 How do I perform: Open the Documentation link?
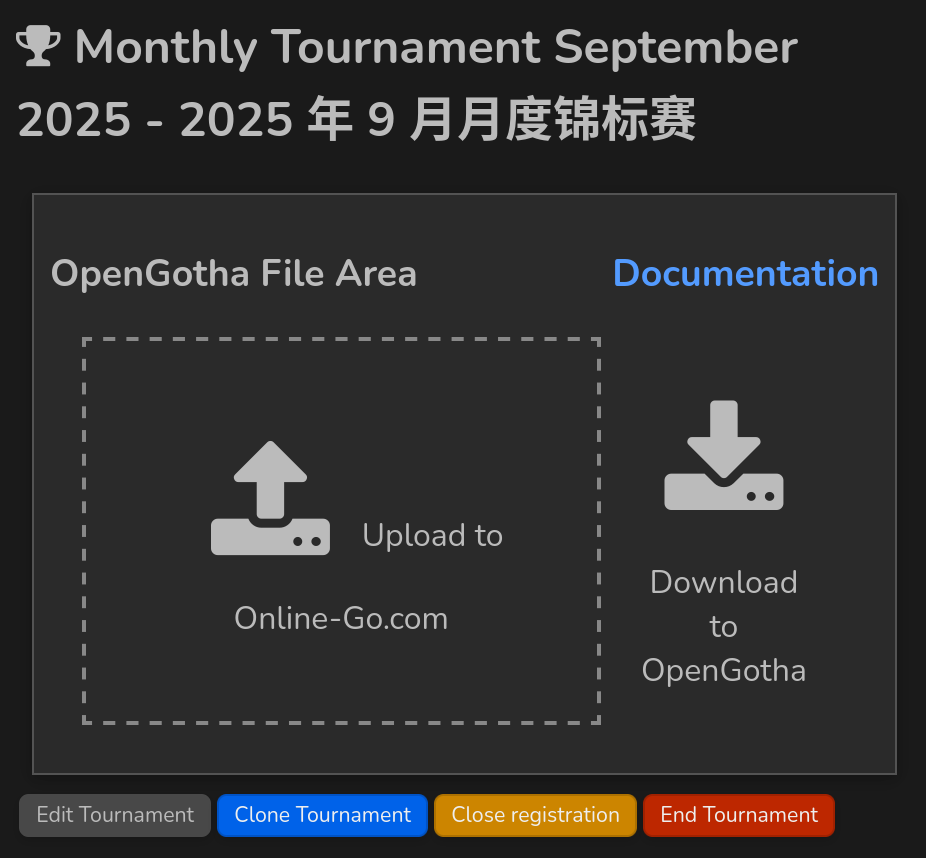745,274
